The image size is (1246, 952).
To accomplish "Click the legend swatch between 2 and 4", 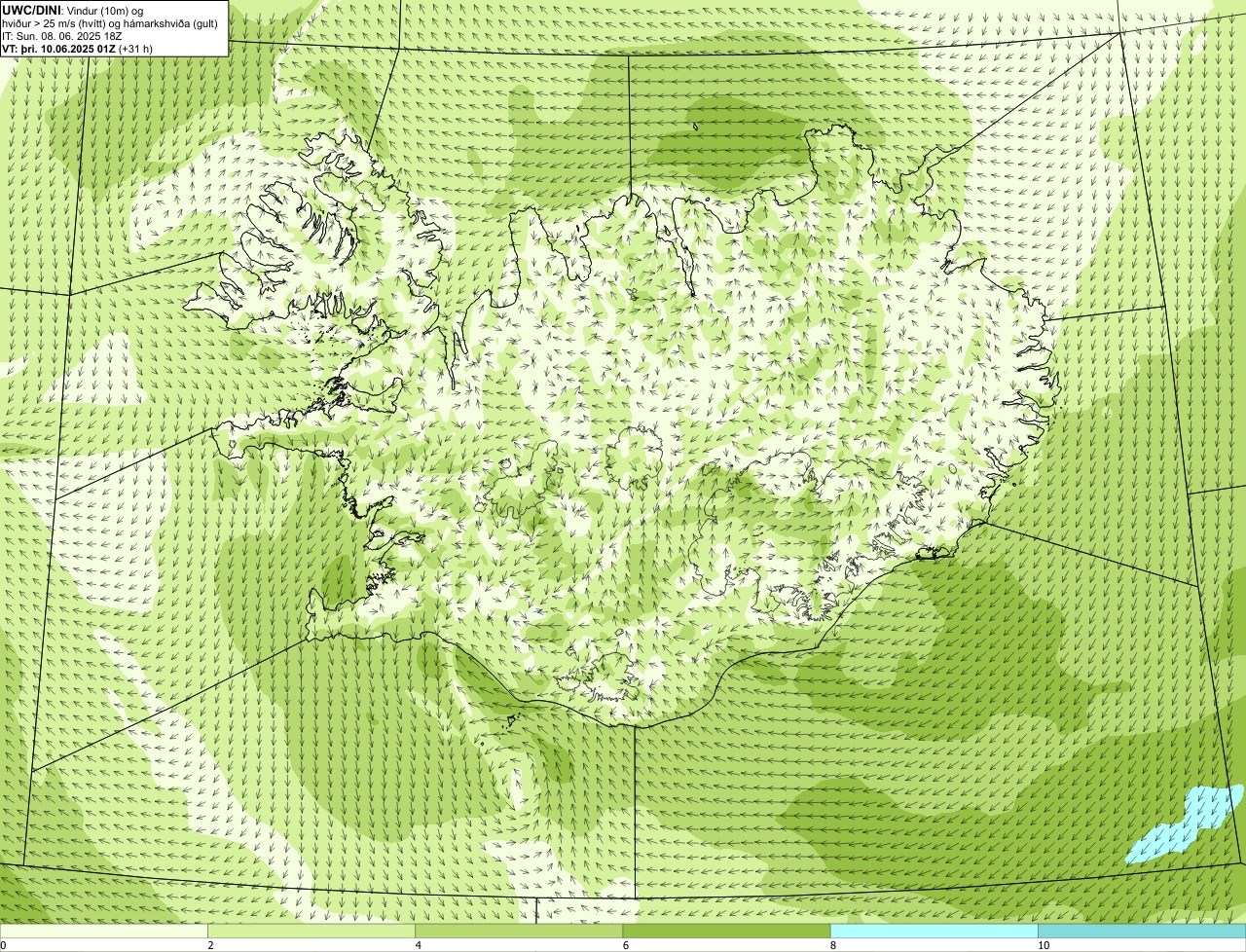I will (x=311, y=932).
